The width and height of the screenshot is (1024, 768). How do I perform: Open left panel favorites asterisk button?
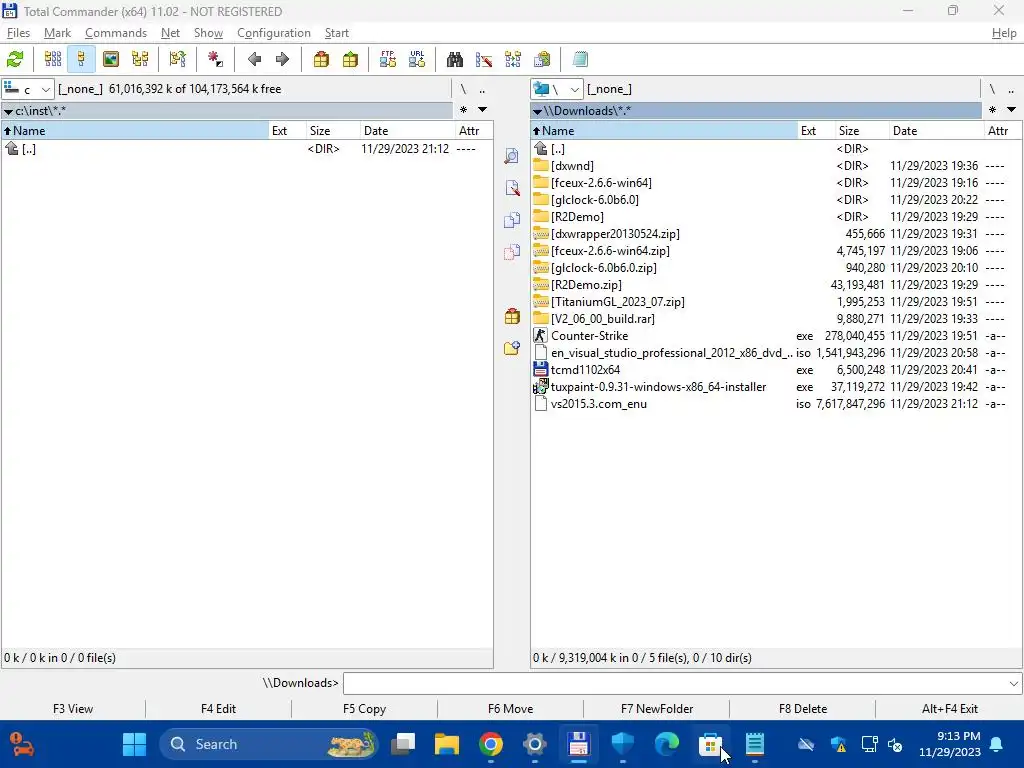coord(463,110)
